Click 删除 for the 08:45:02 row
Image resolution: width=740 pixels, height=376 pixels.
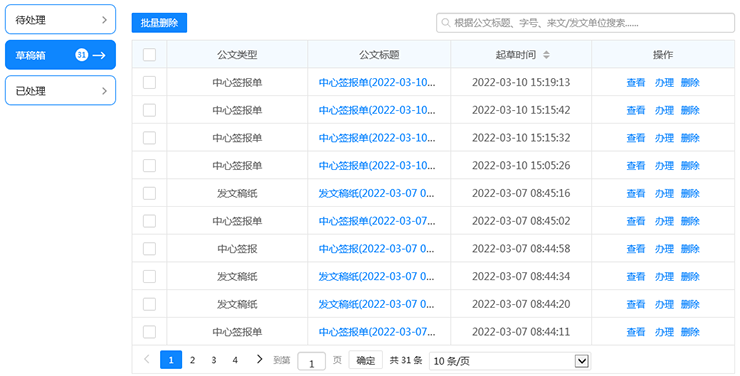pyautogui.click(x=690, y=221)
